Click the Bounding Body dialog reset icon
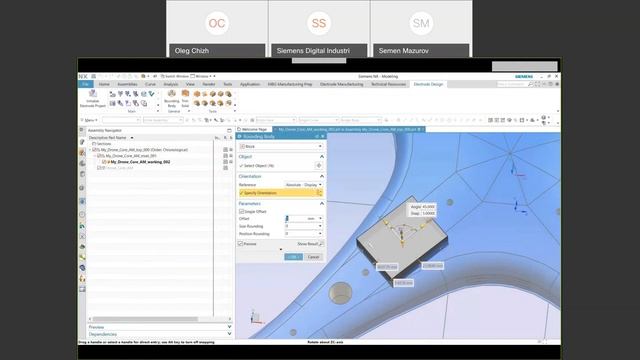The height and width of the screenshot is (360, 640). point(316,136)
